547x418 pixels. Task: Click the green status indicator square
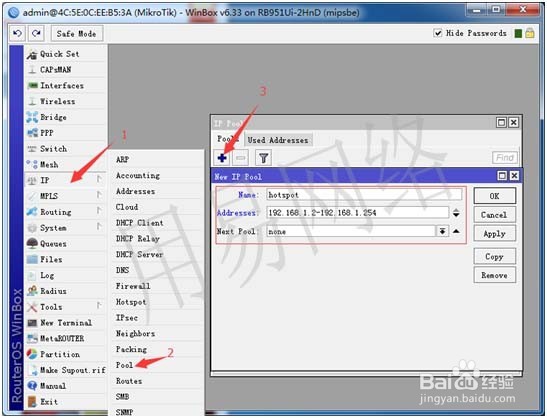(518, 33)
